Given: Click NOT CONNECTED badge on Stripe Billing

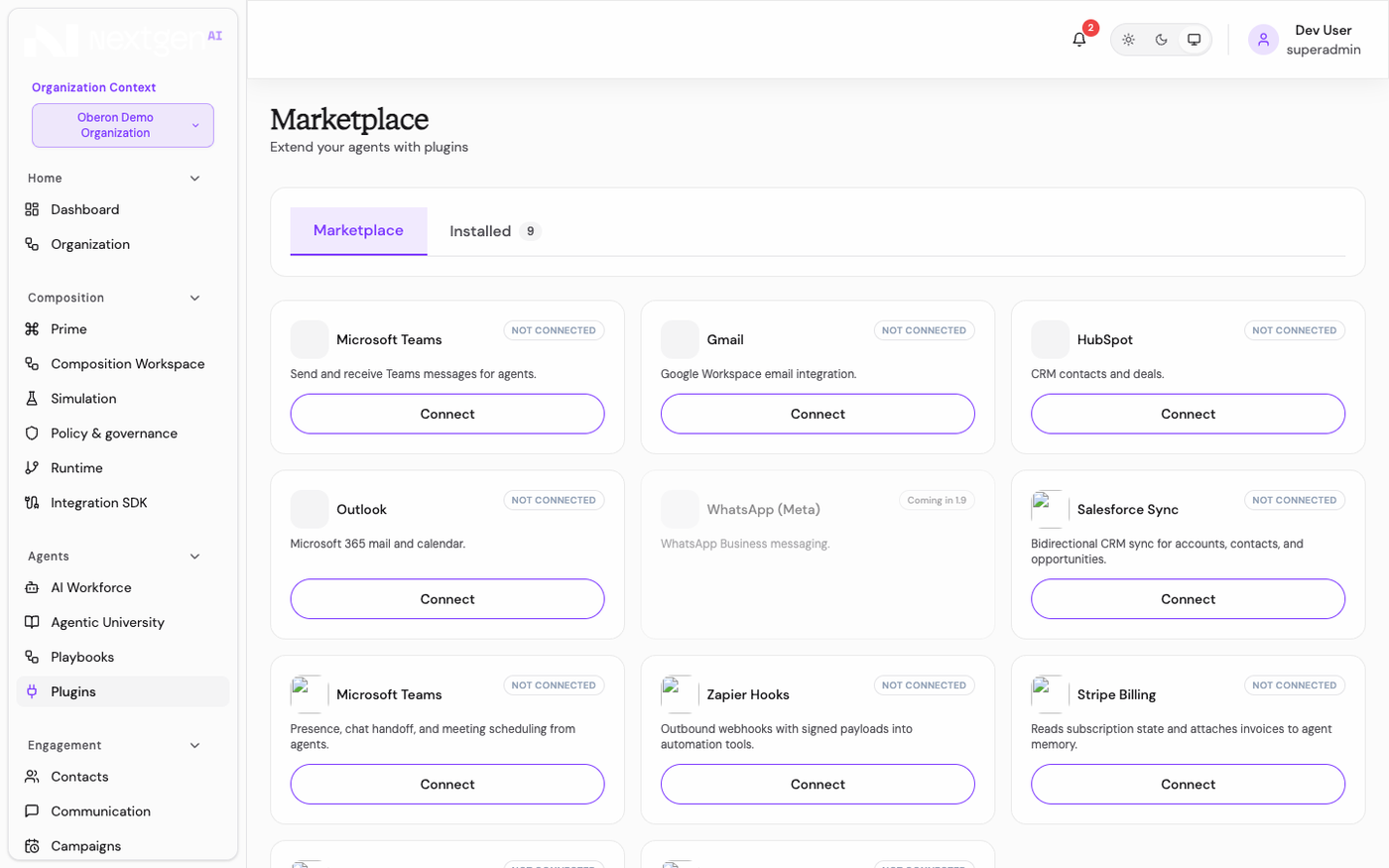Looking at the screenshot, I should (1294, 685).
